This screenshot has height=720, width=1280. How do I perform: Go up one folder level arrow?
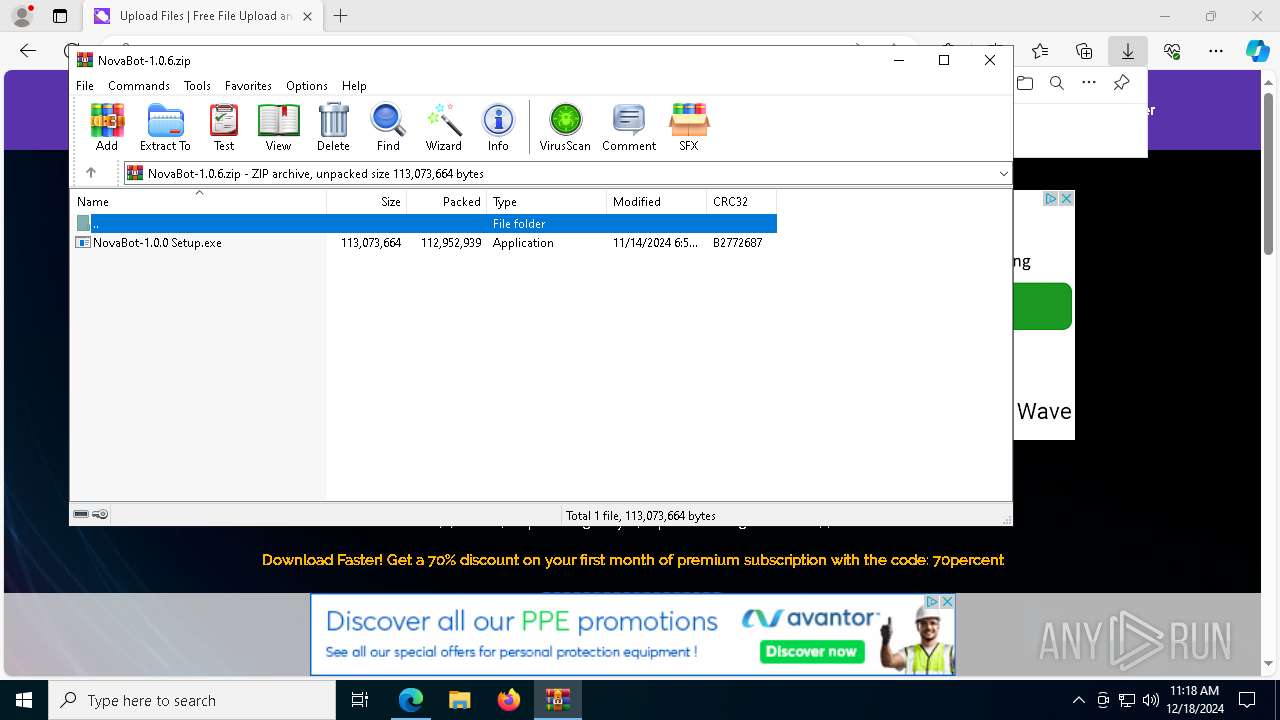(x=91, y=173)
